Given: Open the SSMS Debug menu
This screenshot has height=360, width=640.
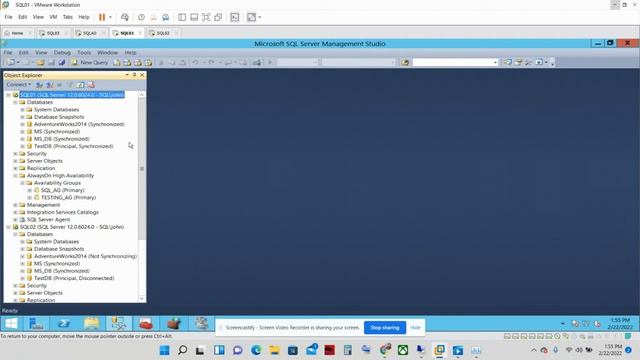Looking at the screenshot, I should point(62,53).
